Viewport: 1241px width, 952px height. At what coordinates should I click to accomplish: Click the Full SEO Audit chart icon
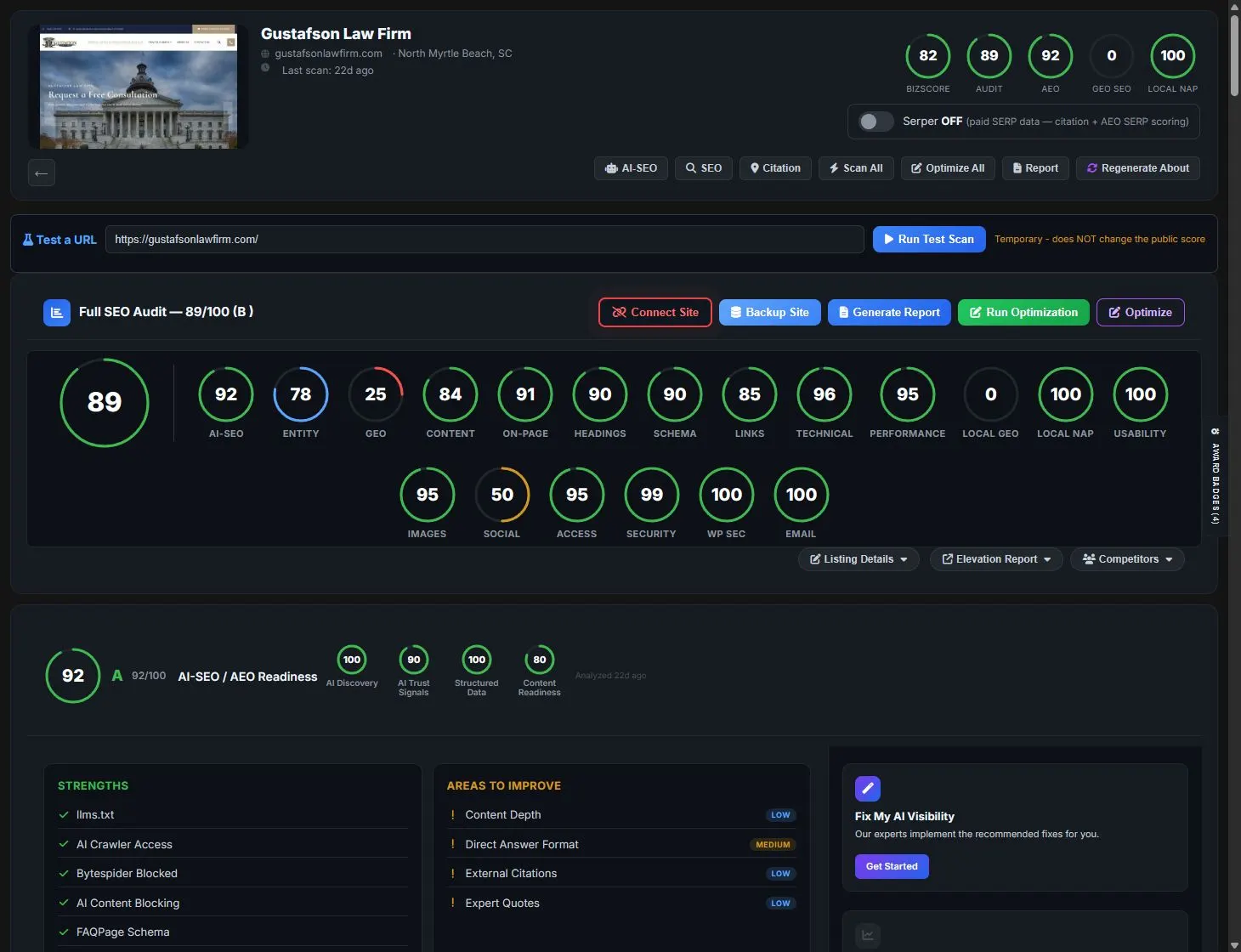[57, 312]
